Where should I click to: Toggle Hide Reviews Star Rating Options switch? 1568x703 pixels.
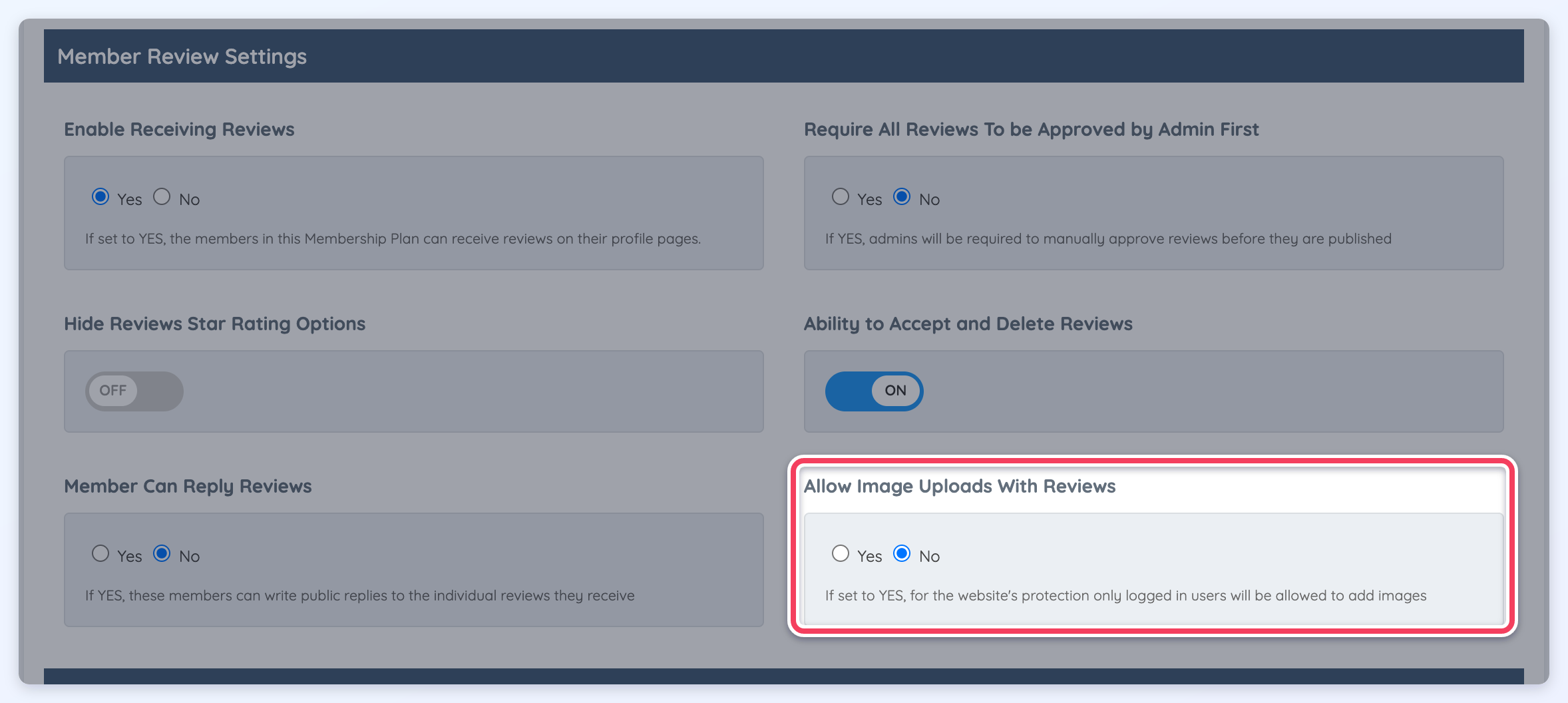pyautogui.click(x=134, y=391)
